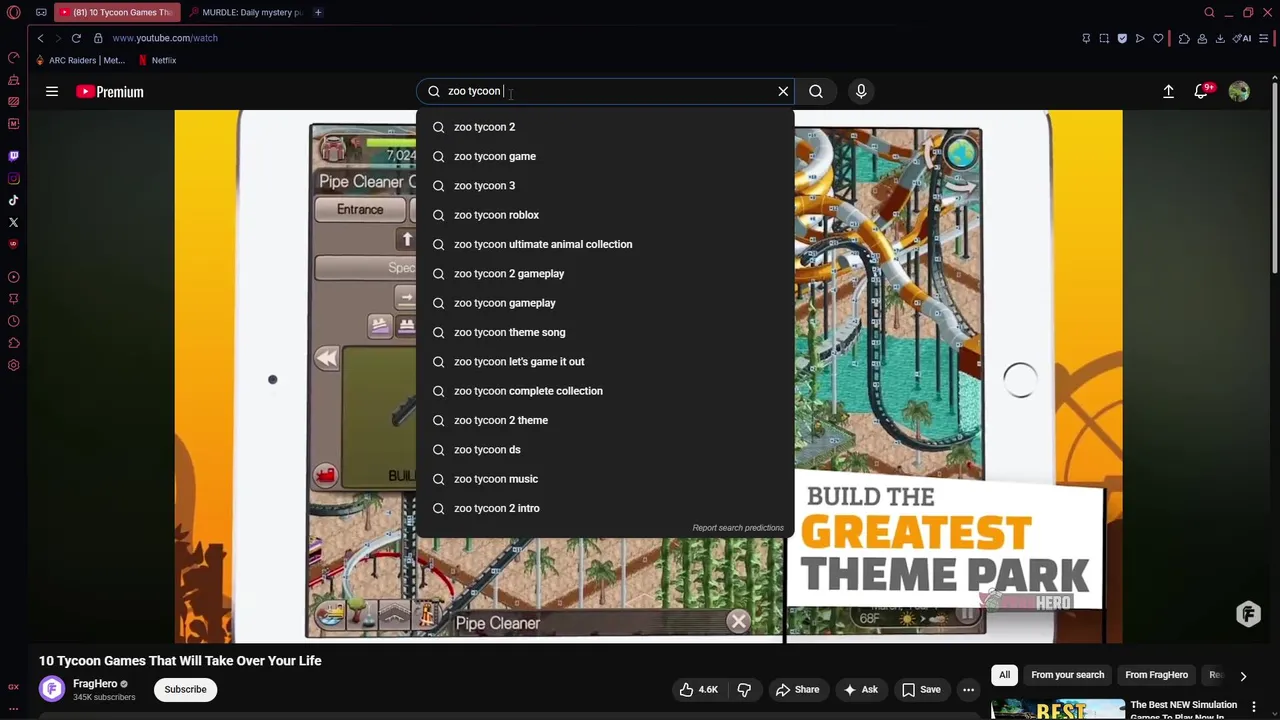Screen dimensions: 1280x720
Task: Reload the YouTube page
Action: 76,38
